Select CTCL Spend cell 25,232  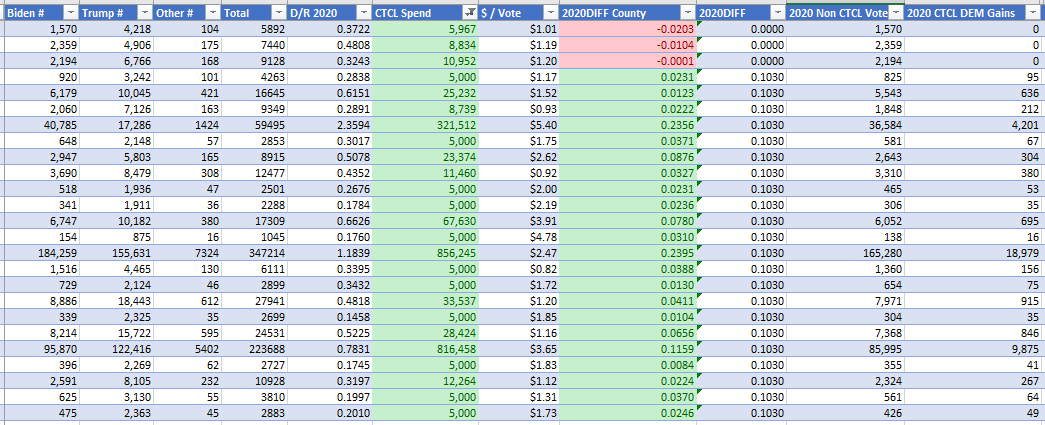[425, 93]
